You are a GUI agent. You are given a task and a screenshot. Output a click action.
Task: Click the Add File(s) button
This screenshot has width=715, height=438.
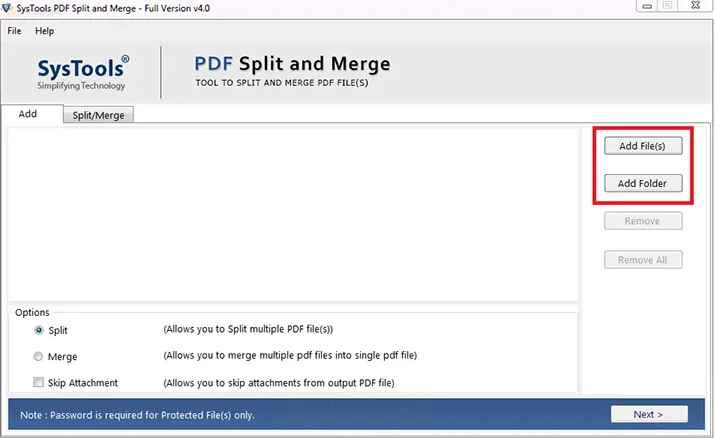[643, 146]
